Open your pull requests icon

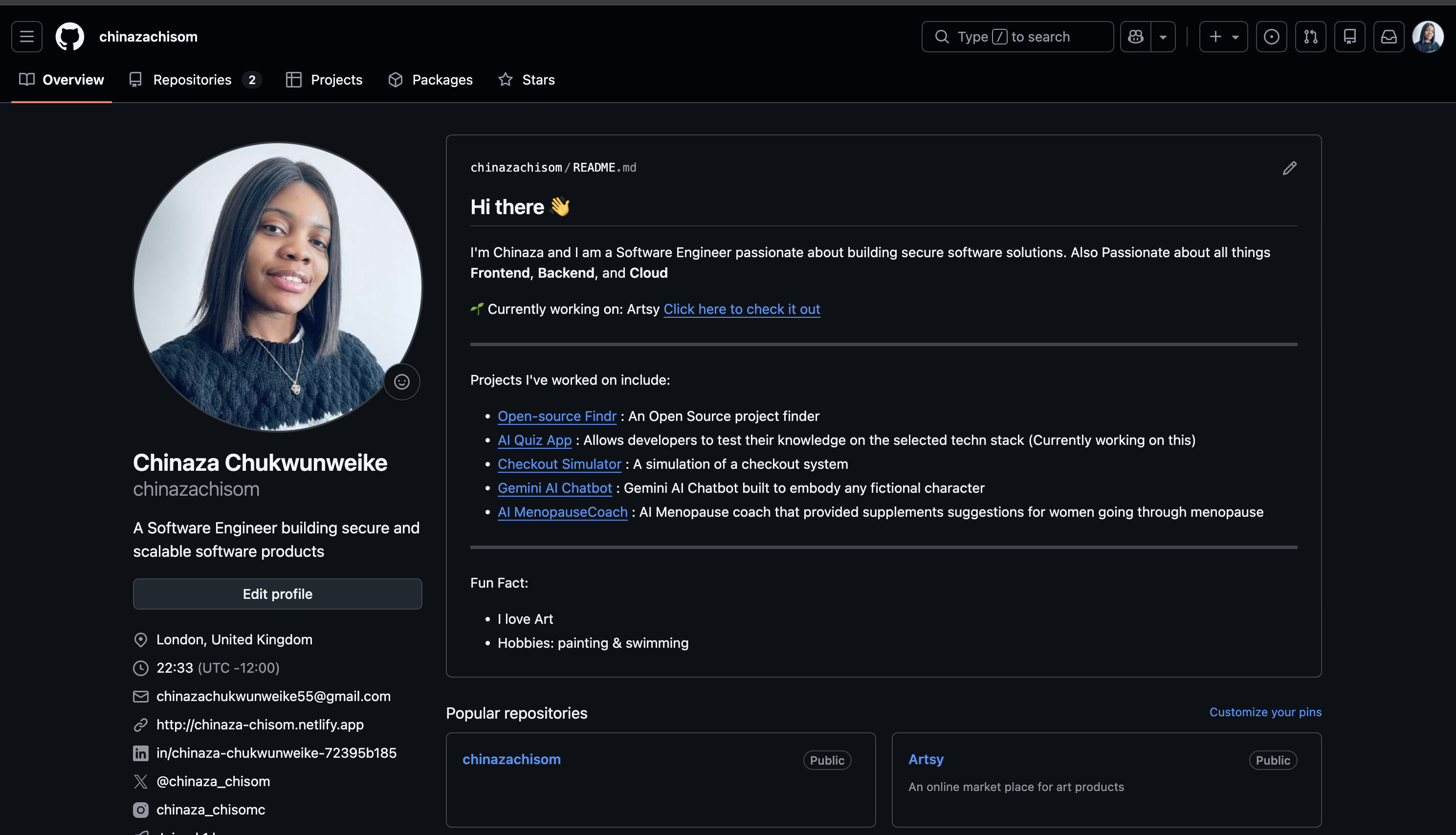1311,36
